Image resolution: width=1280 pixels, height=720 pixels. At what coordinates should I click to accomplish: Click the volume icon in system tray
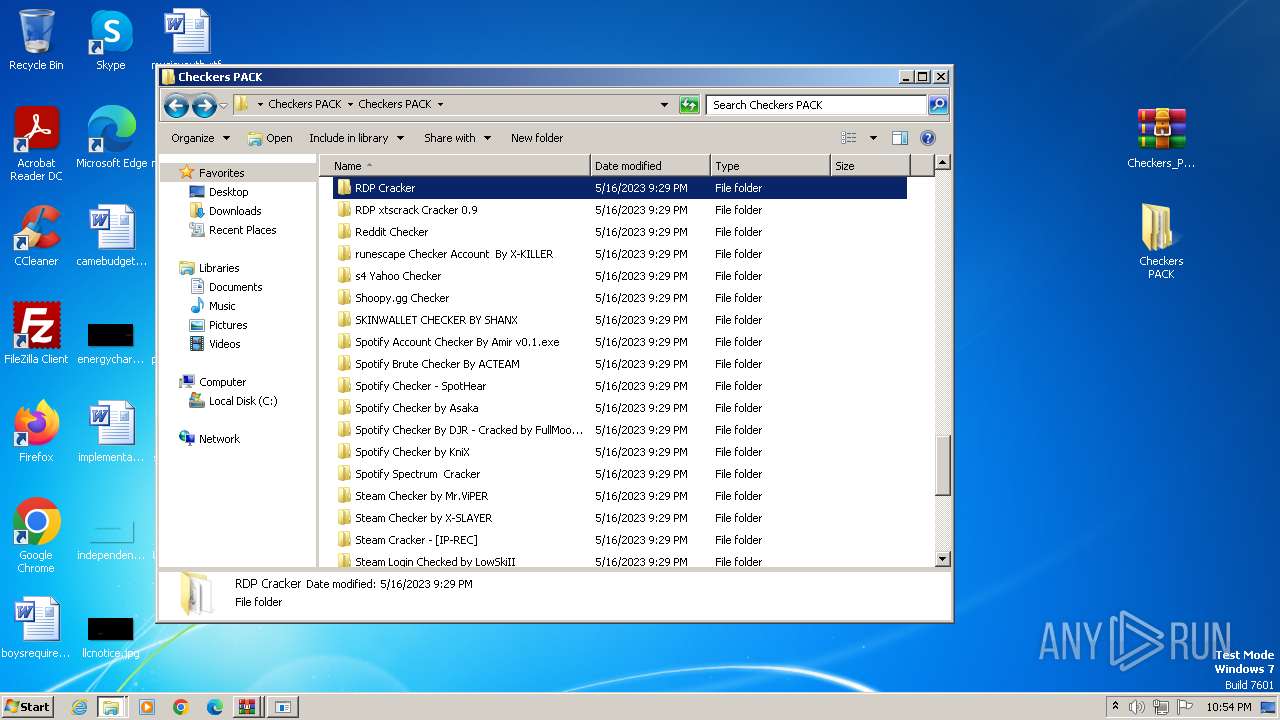click(1137, 707)
